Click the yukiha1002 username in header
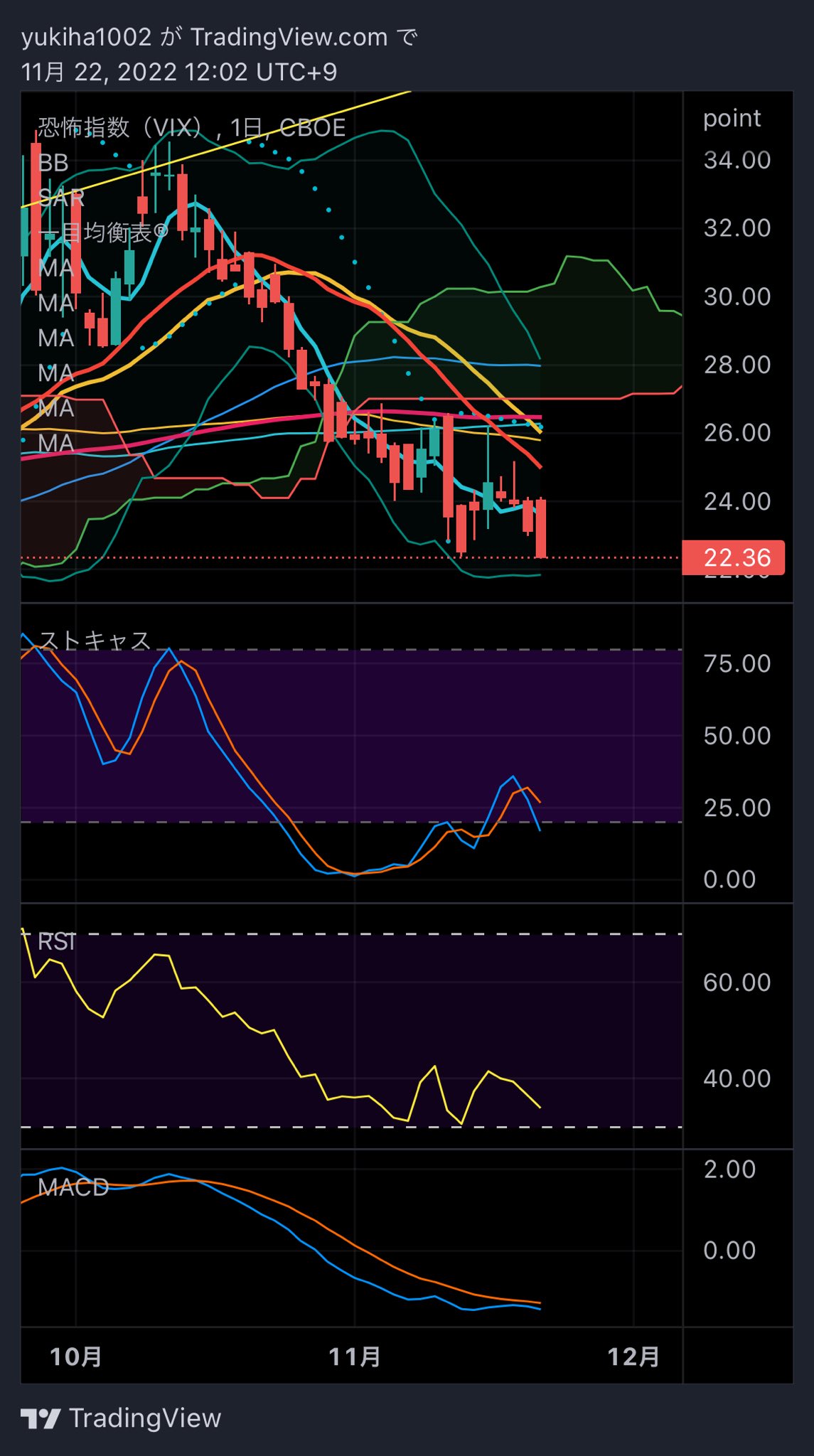Viewport: 814px width, 1456px height. (87, 37)
